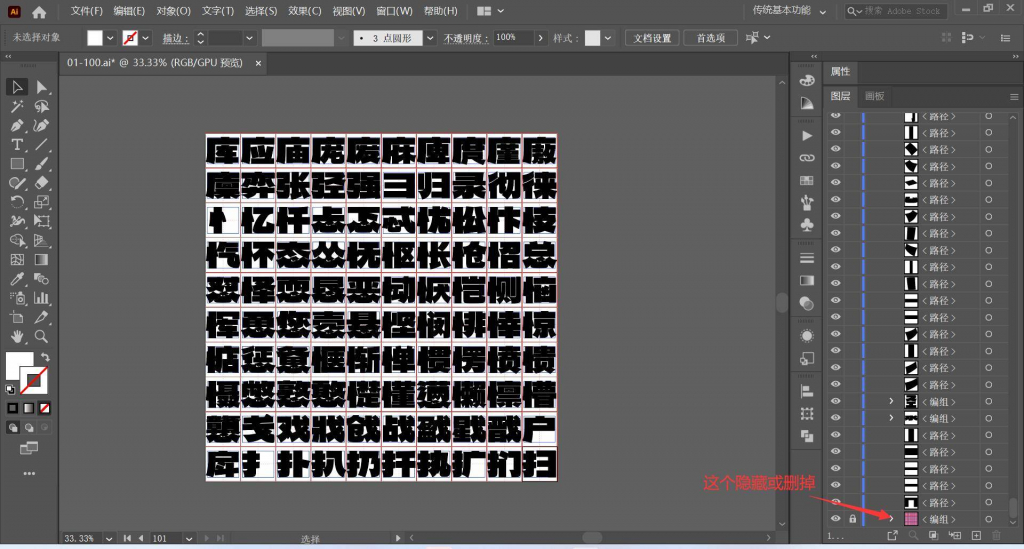Image resolution: width=1024 pixels, height=549 pixels.
Task: Select the Type tool
Action: point(17,144)
